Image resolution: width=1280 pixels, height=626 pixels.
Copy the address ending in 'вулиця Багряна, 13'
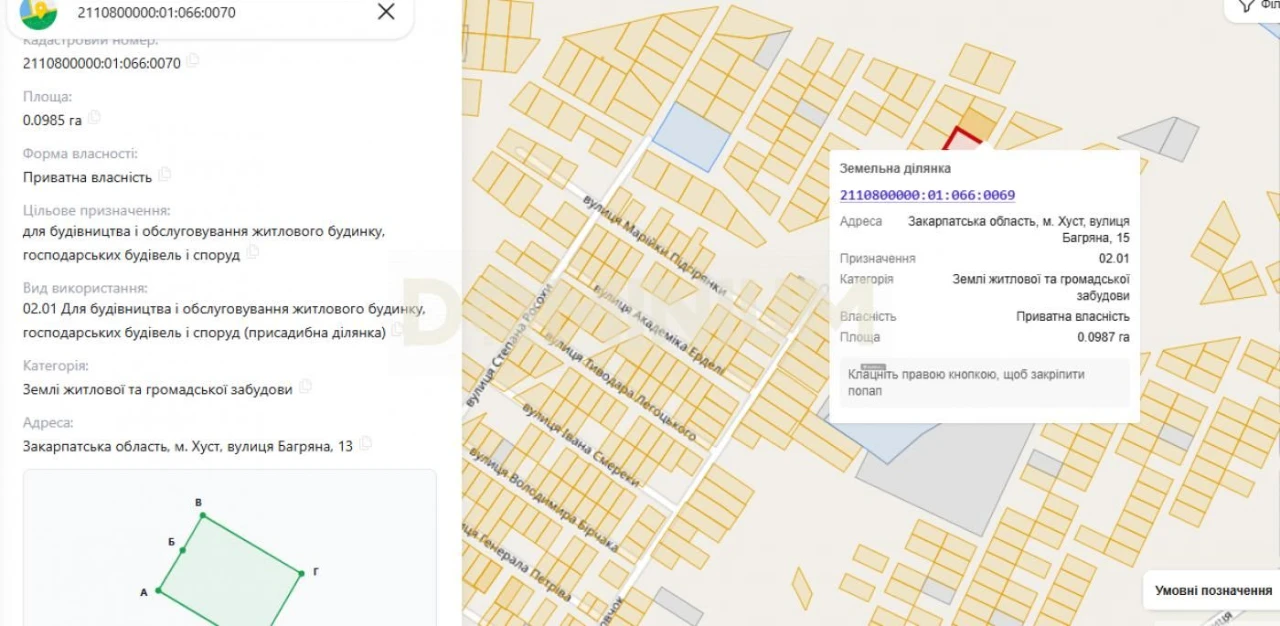[x=365, y=445]
